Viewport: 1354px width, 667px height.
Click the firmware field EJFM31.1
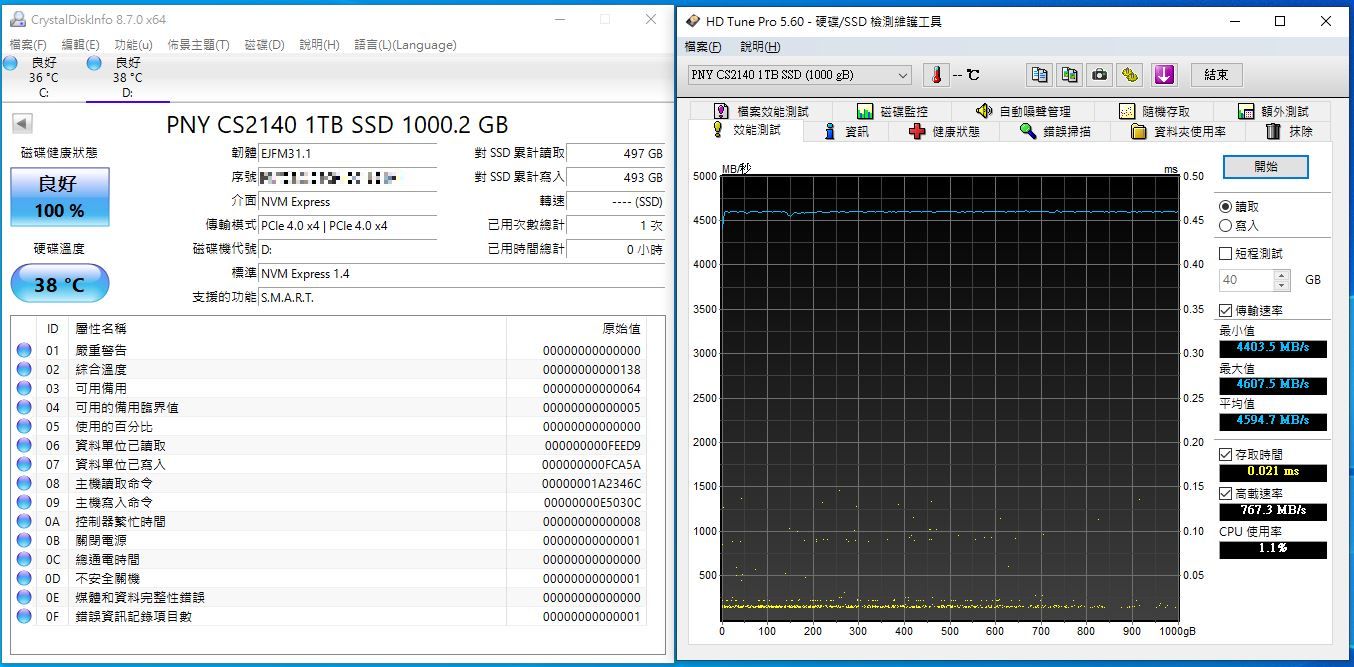tap(347, 154)
